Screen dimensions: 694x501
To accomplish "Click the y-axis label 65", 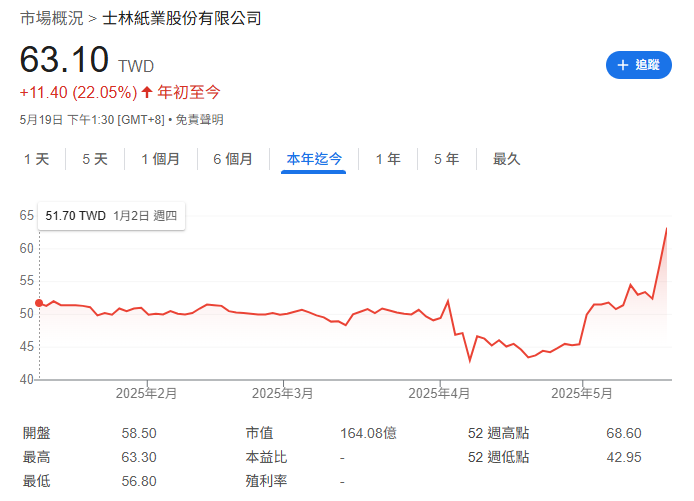I will [x=27, y=216].
